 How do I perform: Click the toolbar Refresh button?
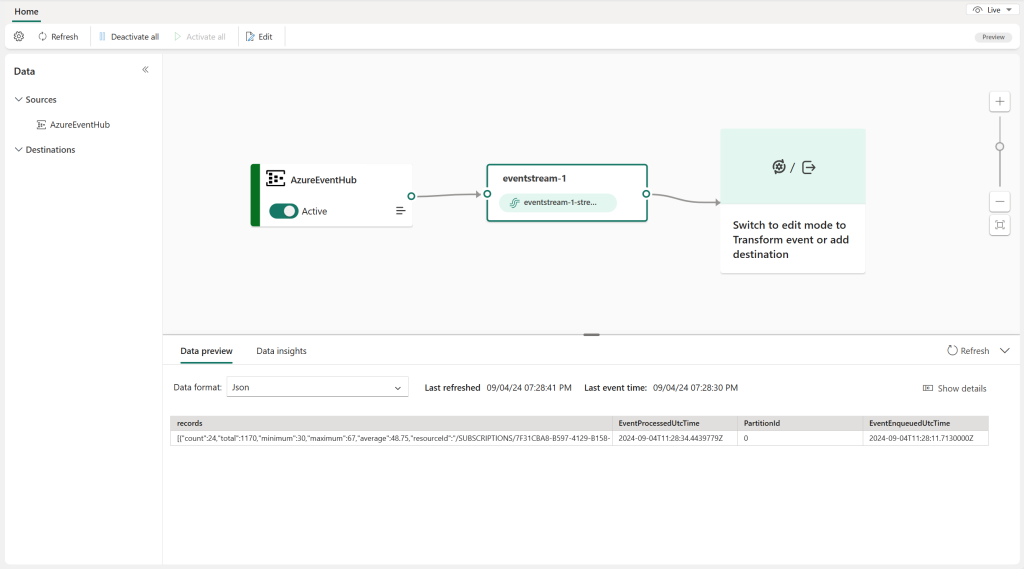coord(58,37)
